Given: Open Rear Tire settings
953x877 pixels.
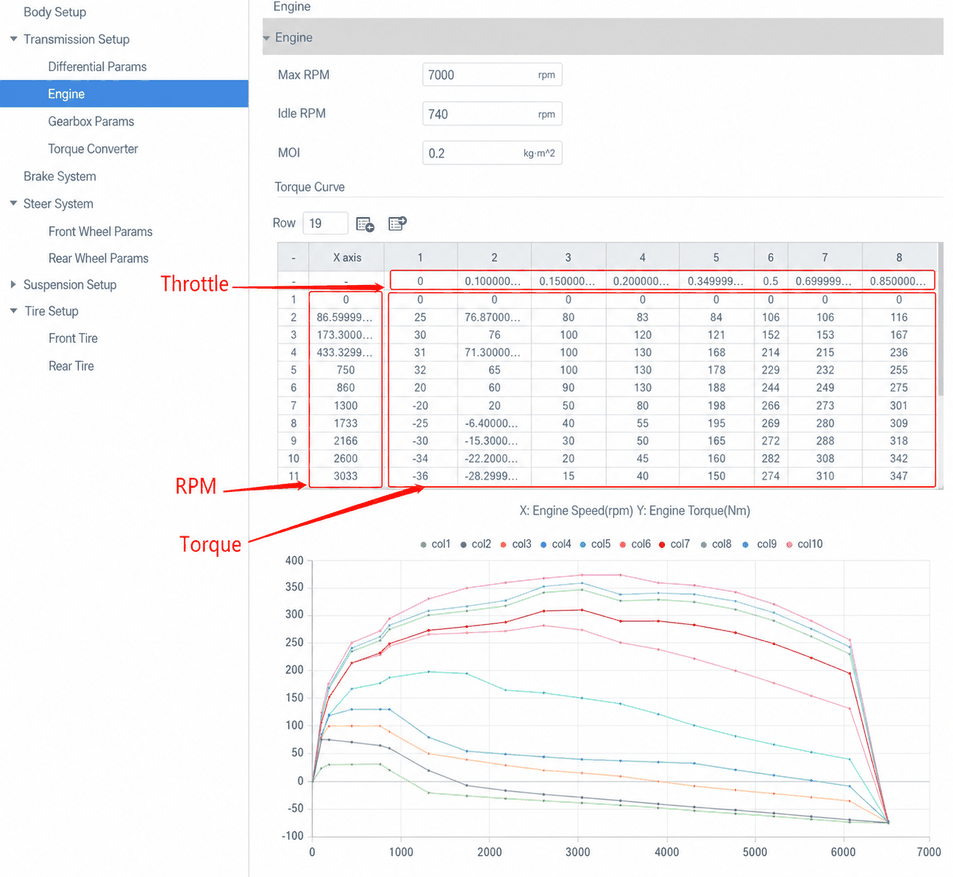Looking at the screenshot, I should click(71, 366).
